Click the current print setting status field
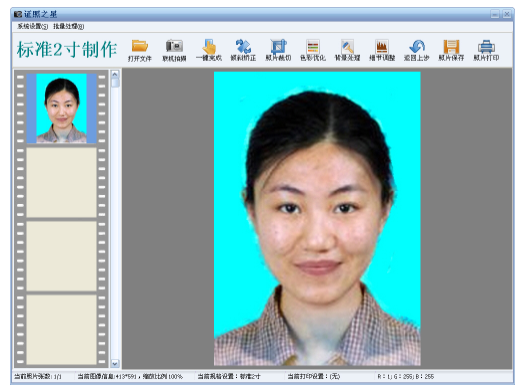 point(314,376)
